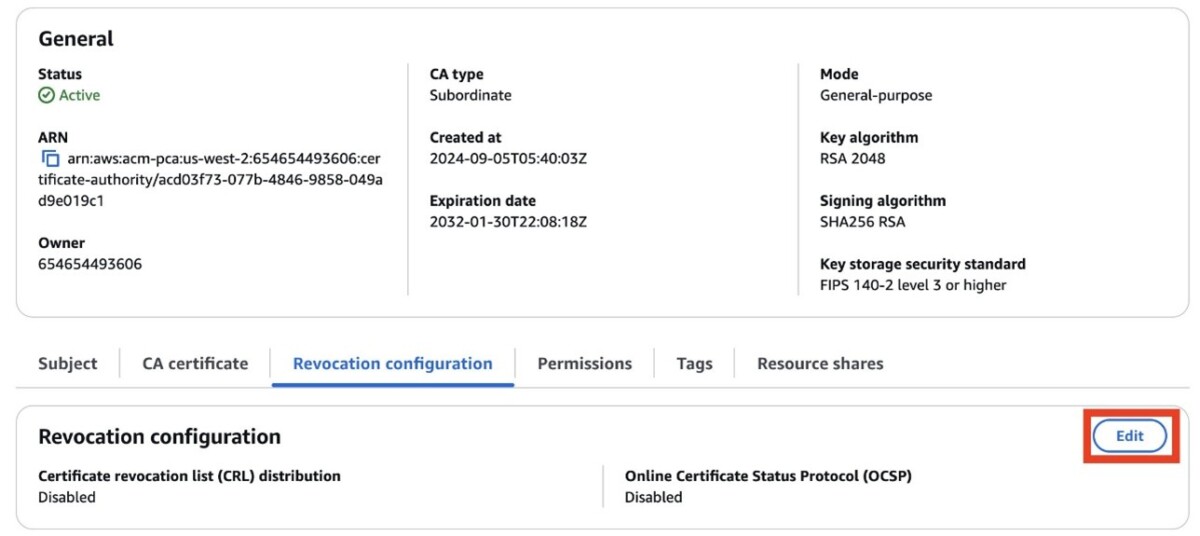This screenshot has height=536, width=1200.
Task: View the Resource shares tab
Action: (820, 364)
